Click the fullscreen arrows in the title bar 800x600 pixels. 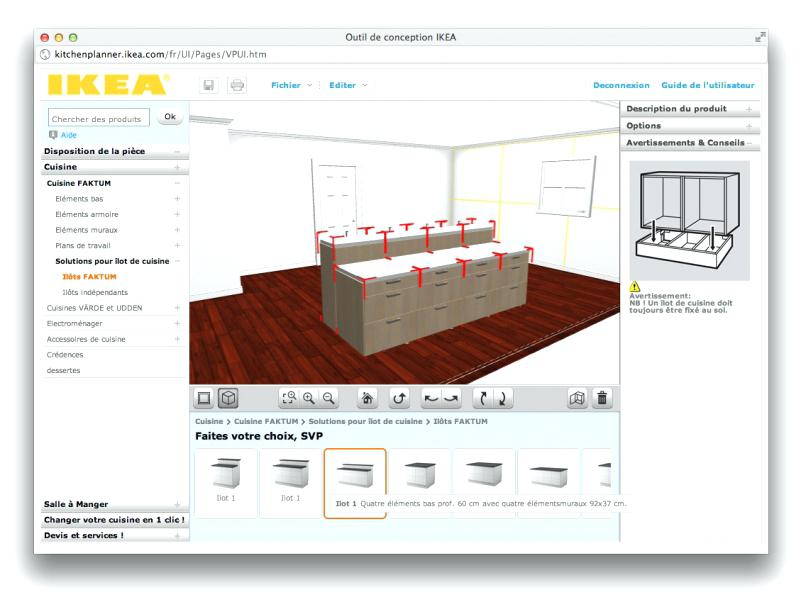760,37
